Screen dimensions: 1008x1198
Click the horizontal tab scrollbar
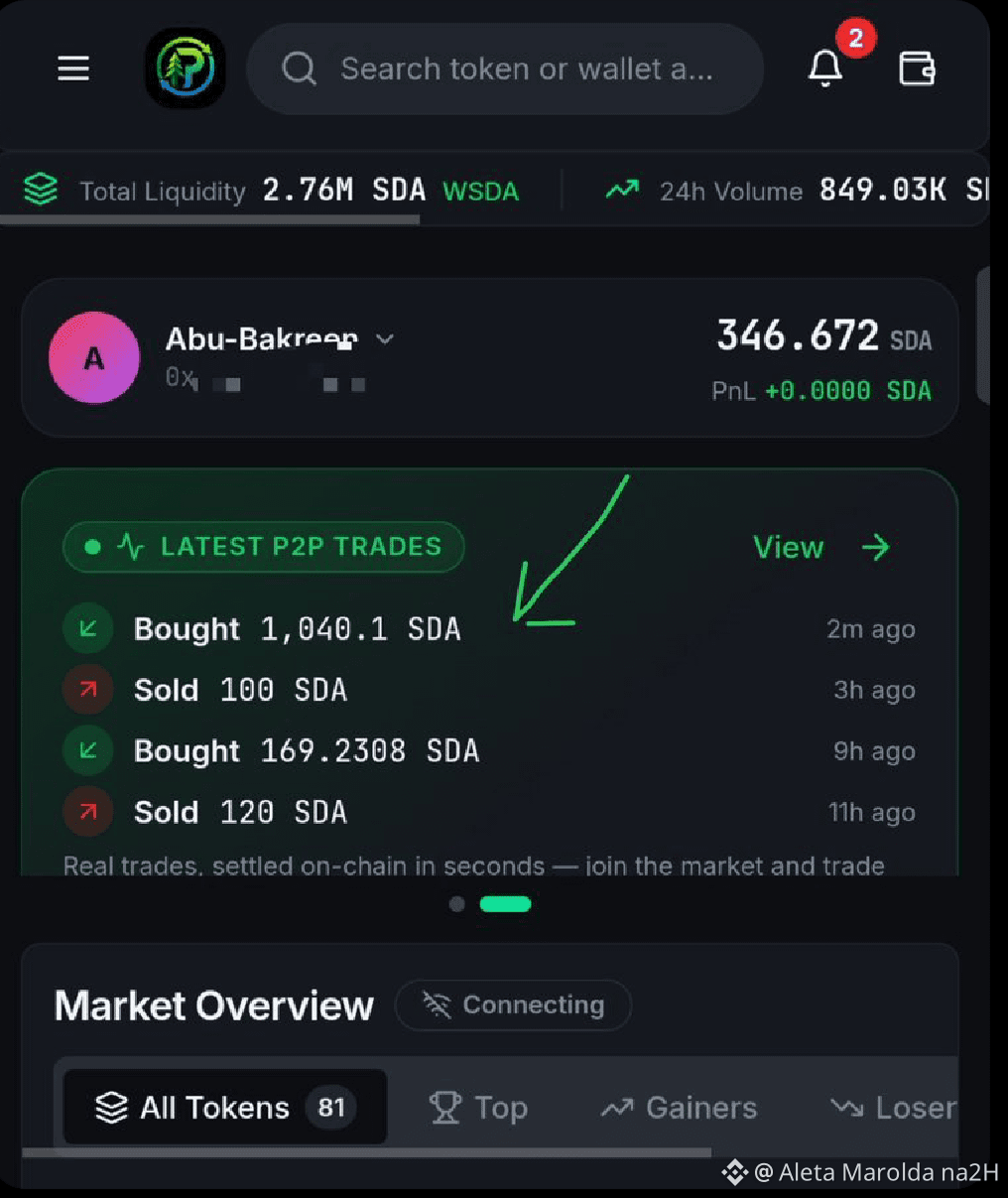[367, 1152]
